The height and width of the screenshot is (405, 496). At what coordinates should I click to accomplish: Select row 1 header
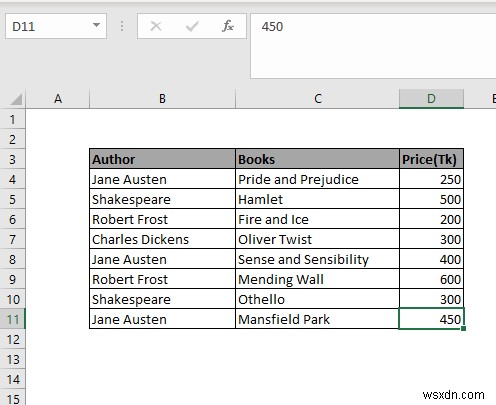[13, 119]
